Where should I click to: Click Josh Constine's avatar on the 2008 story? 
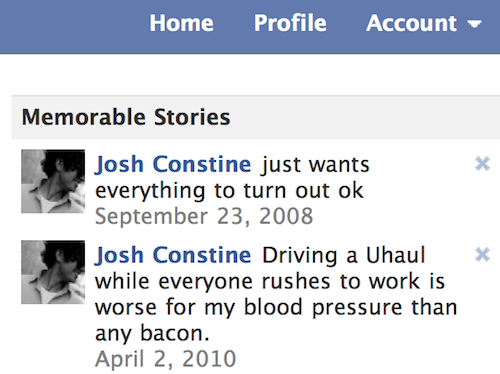tap(53, 181)
